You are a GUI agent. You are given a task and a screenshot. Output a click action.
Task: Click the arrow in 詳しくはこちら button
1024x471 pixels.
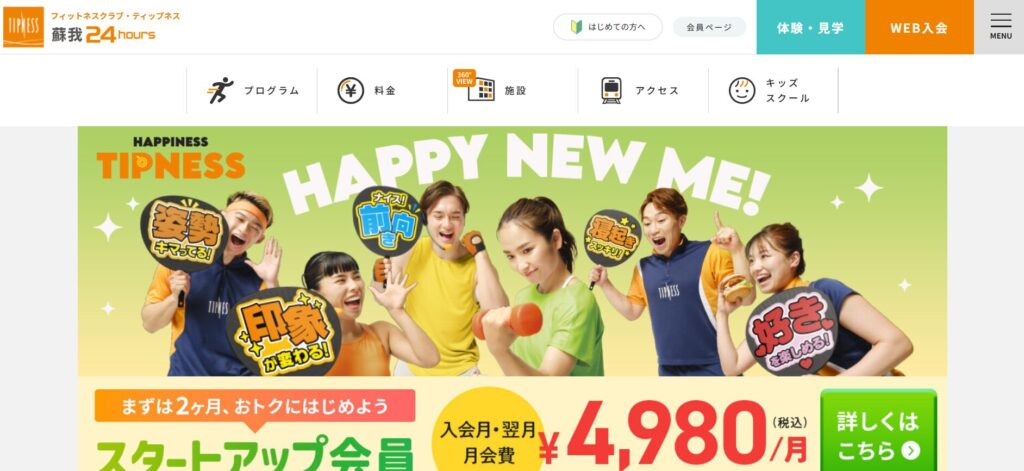point(910,451)
